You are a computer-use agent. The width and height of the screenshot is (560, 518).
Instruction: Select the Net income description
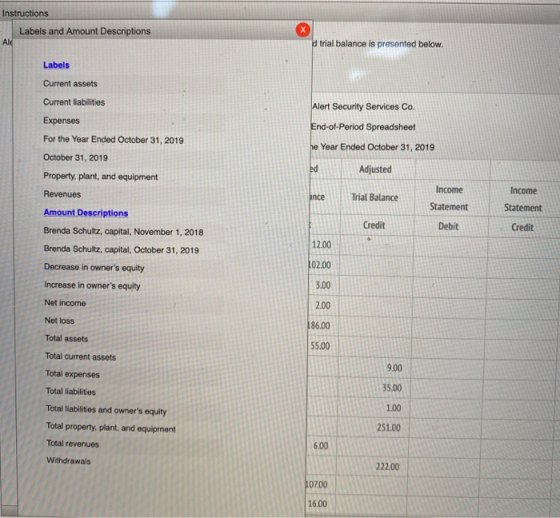click(65, 303)
